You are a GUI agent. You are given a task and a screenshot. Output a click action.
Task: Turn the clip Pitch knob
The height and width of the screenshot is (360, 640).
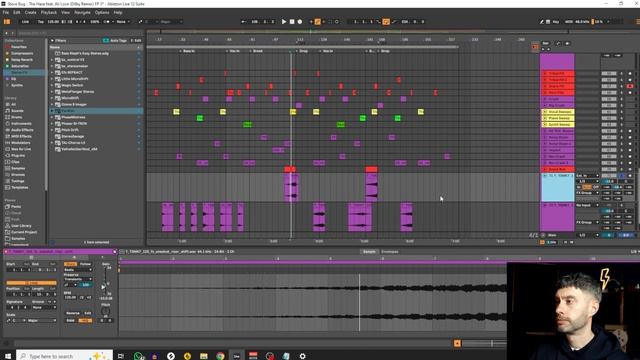click(x=106, y=311)
